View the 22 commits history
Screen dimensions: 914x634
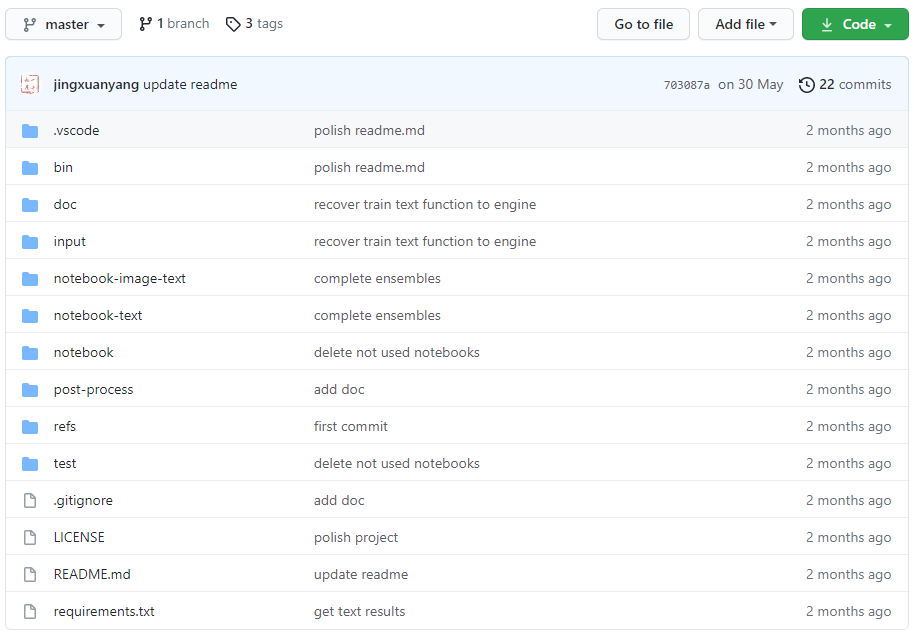855,84
